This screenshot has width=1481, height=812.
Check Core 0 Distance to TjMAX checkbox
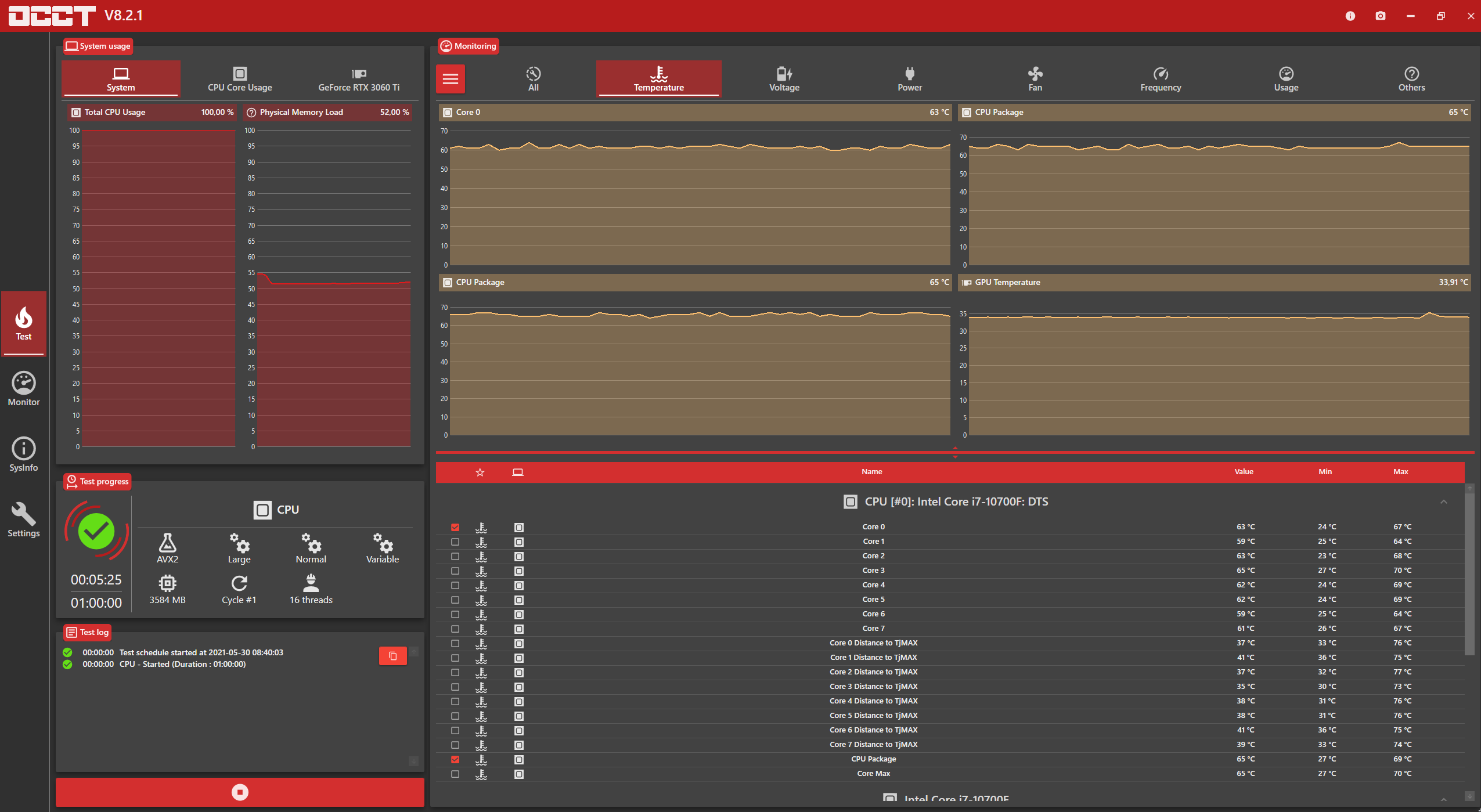pyautogui.click(x=455, y=644)
